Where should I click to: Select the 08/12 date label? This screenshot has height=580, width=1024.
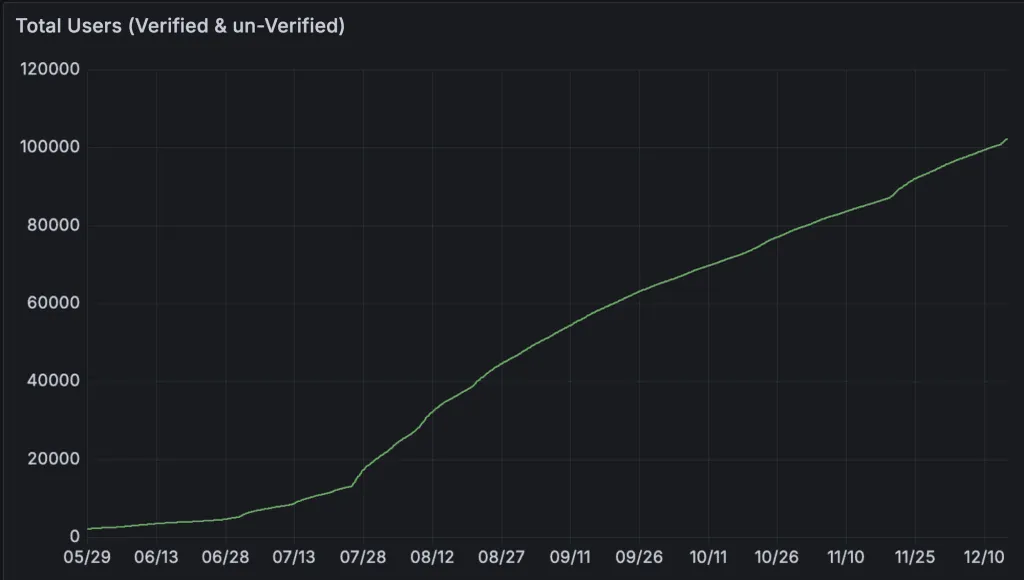pos(433,557)
